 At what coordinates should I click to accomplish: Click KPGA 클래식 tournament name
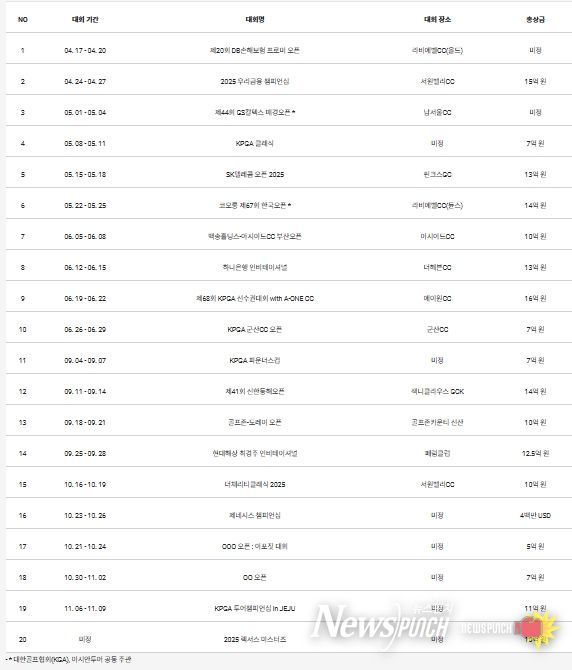255,144
